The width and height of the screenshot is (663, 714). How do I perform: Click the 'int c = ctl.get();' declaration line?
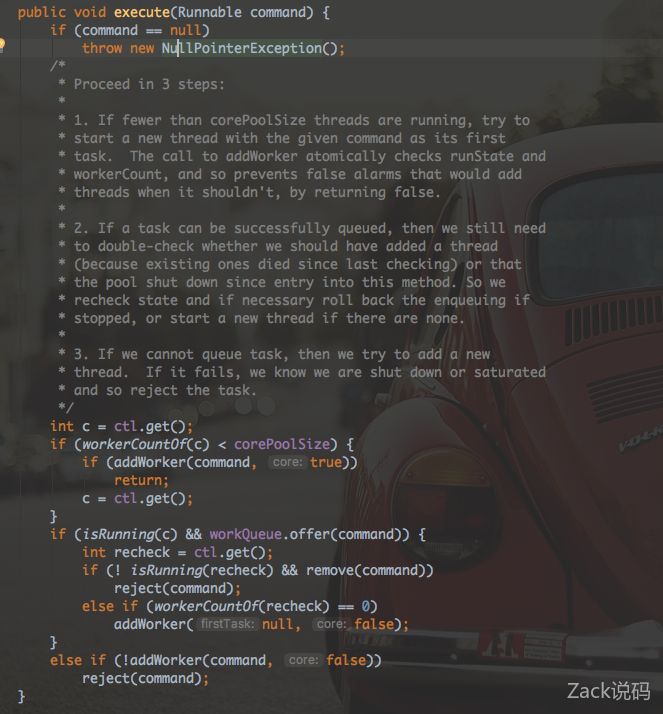click(122, 426)
